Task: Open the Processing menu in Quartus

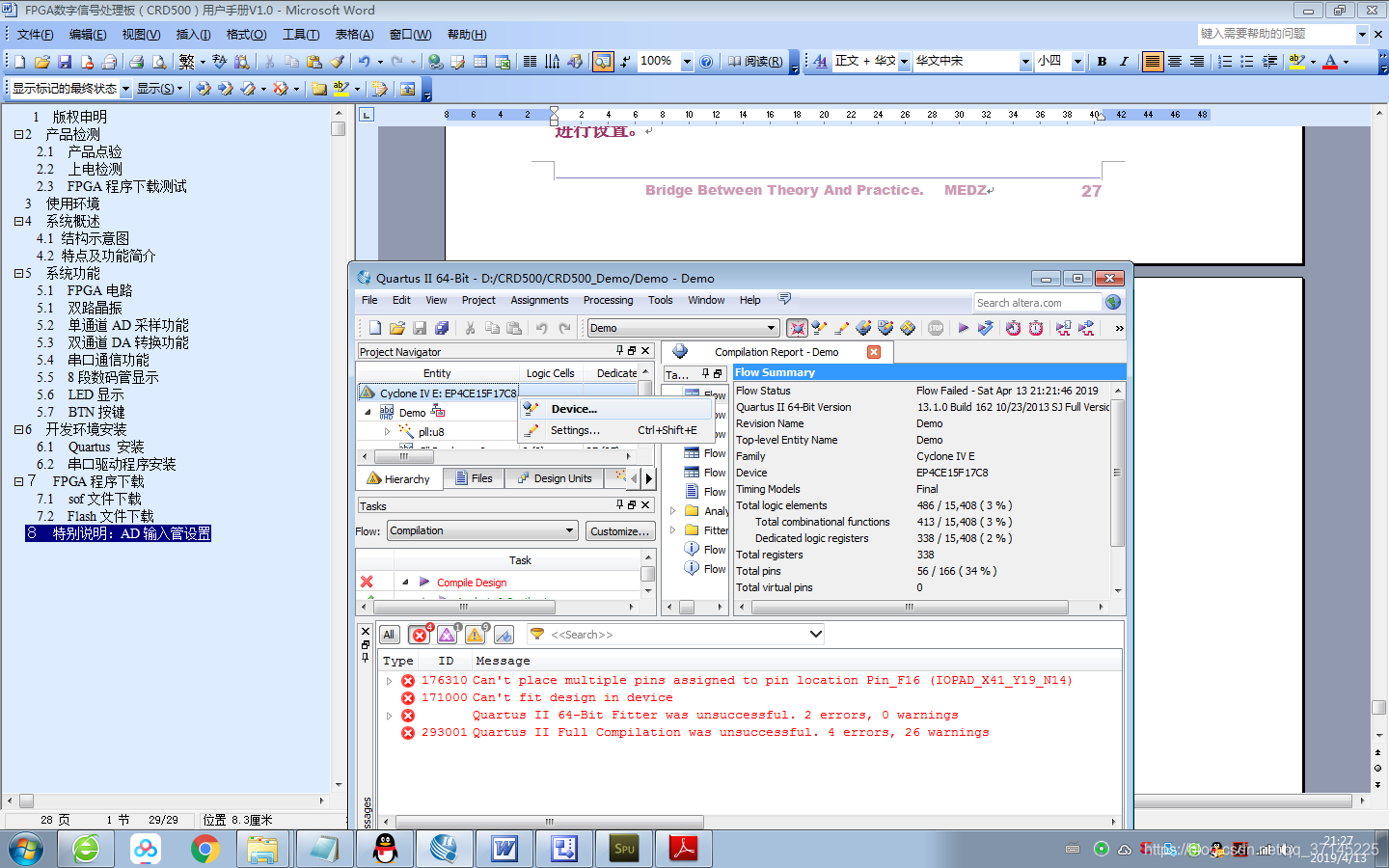Action: (x=608, y=300)
